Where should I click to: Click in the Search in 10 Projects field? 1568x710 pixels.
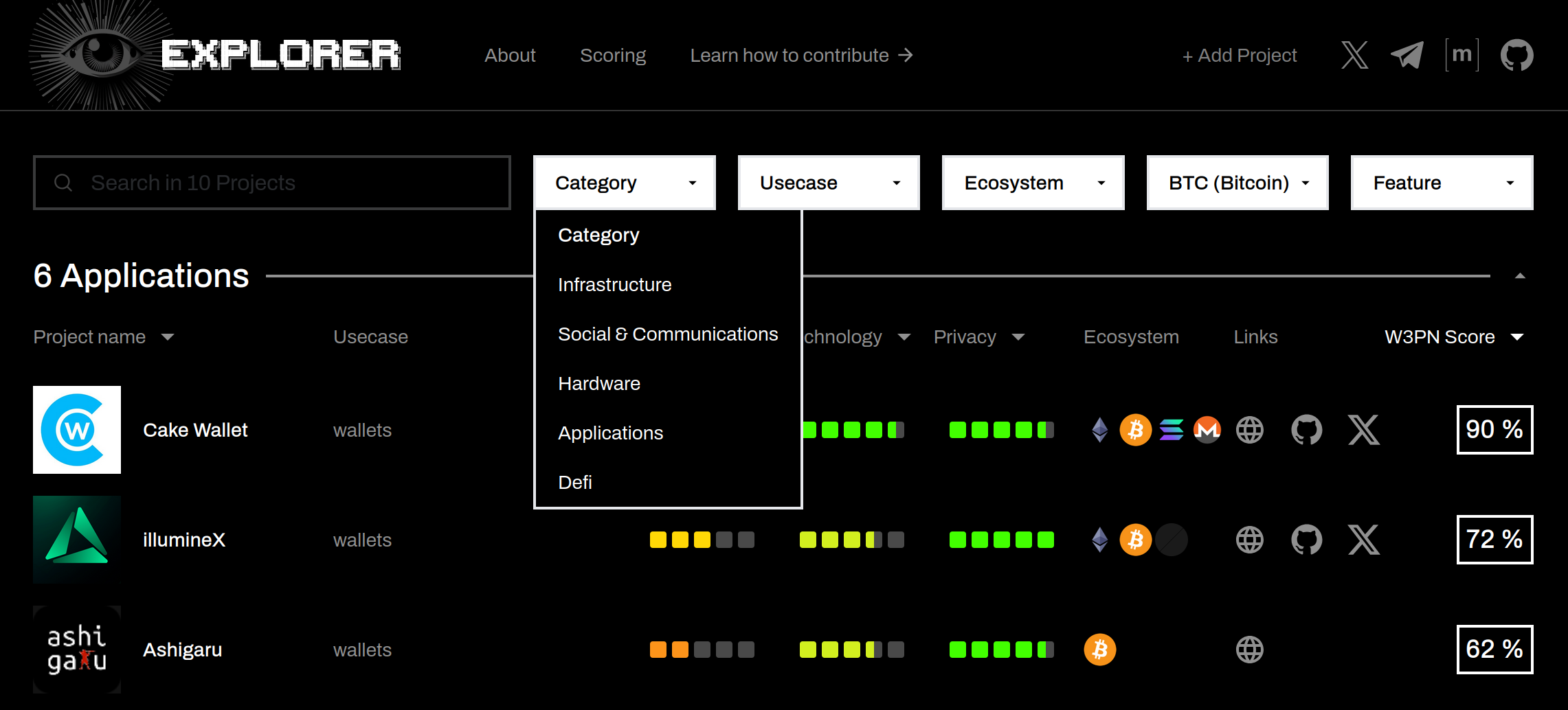click(x=272, y=183)
